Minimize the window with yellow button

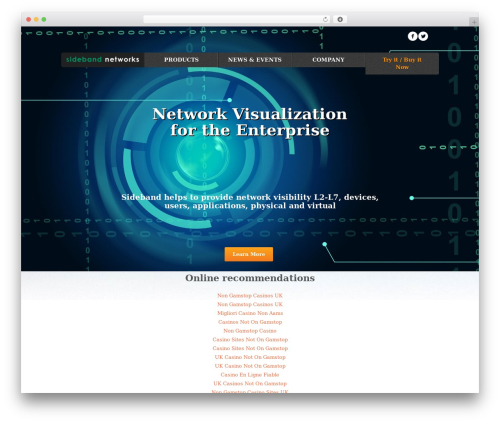[x=36, y=19]
